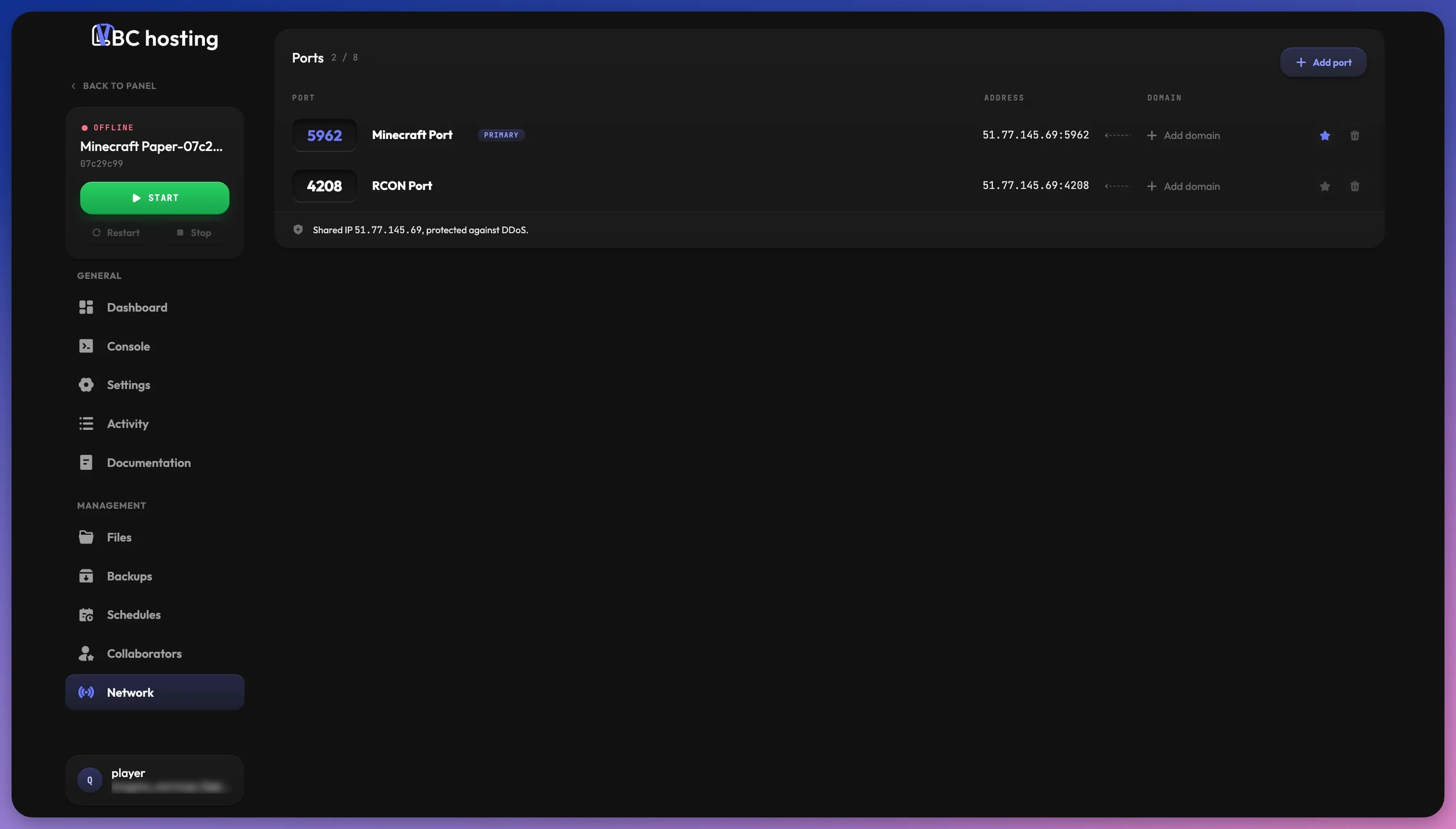Copy address 51.77.145.69:4208
The image size is (1456, 829).
(x=1035, y=186)
